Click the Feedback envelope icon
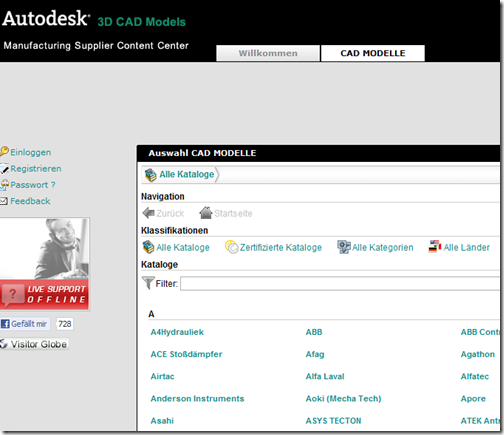Viewport: 504px width, 435px height. [x=4, y=201]
